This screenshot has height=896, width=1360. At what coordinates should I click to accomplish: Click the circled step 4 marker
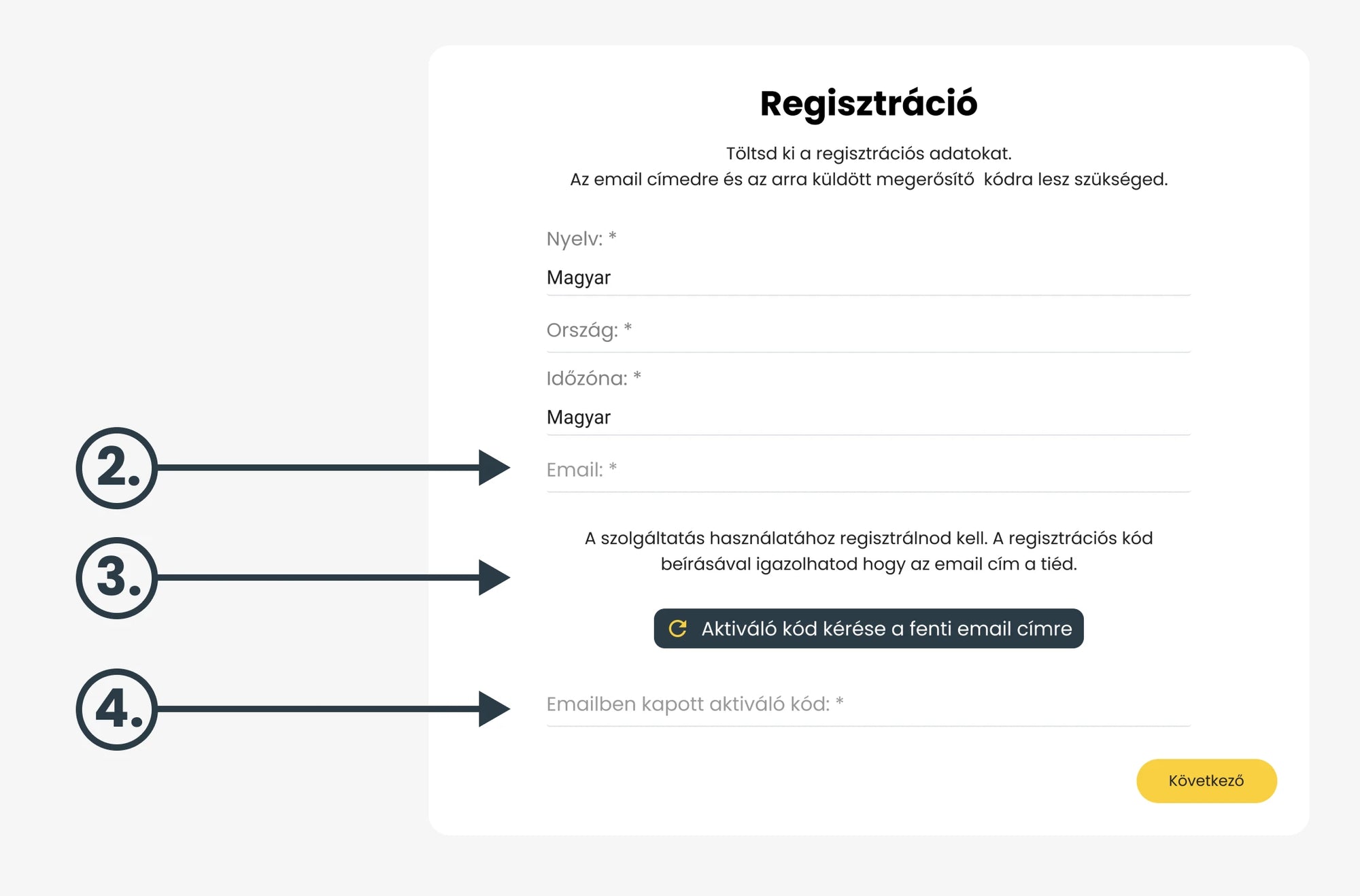tap(117, 709)
